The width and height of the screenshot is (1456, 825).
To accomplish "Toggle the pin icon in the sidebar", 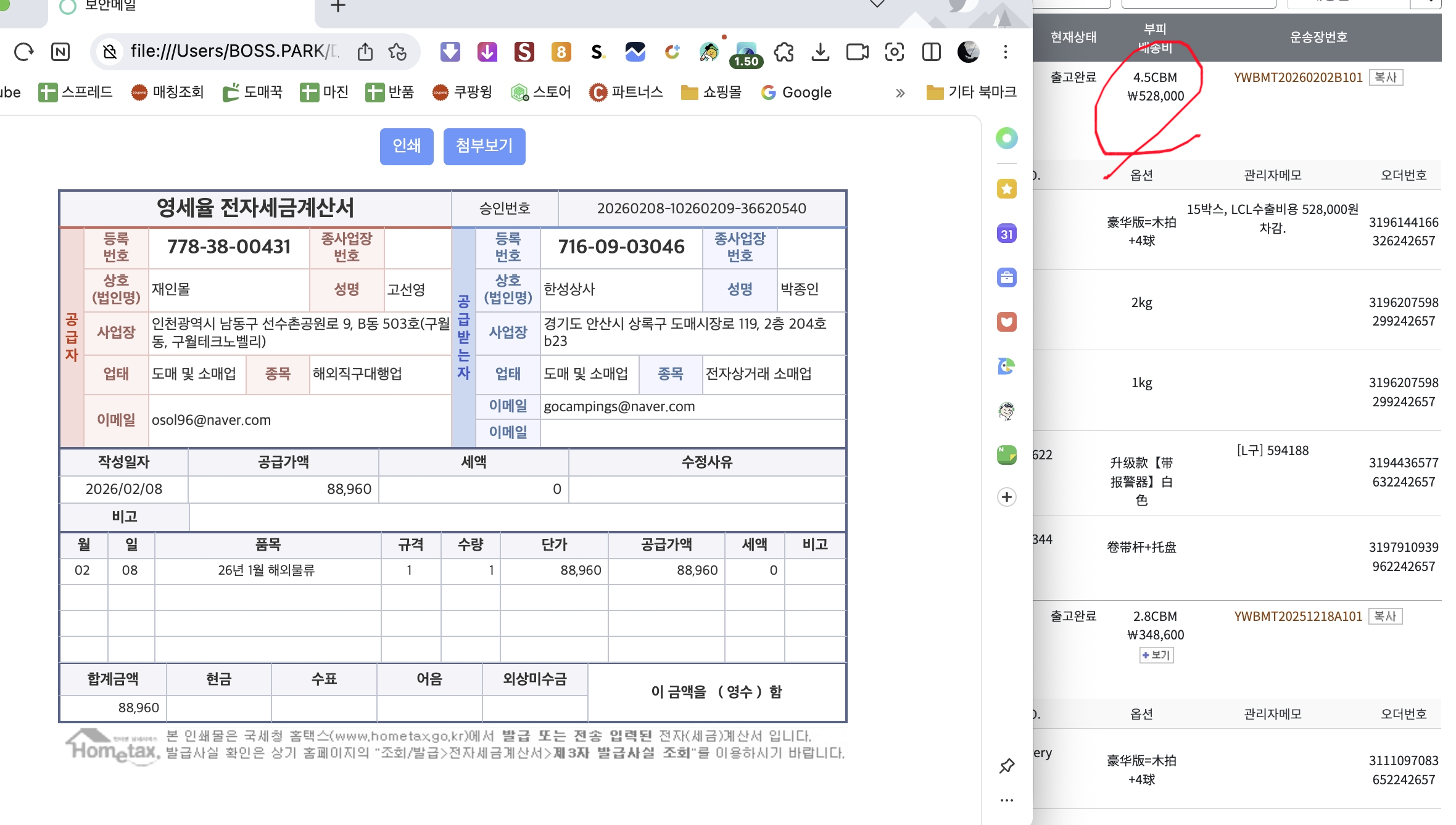I will point(1007,766).
